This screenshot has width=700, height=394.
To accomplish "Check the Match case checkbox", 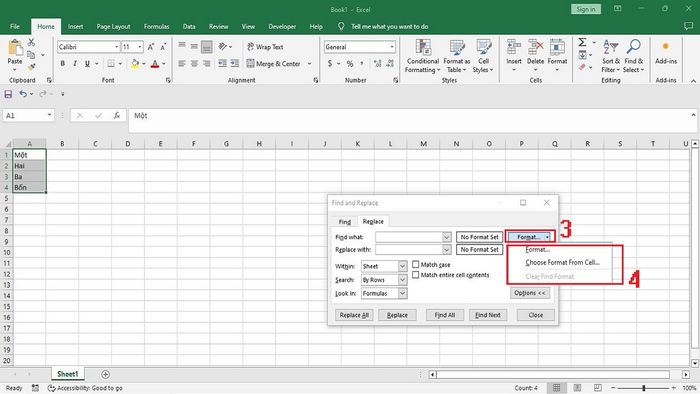I will (x=416, y=265).
